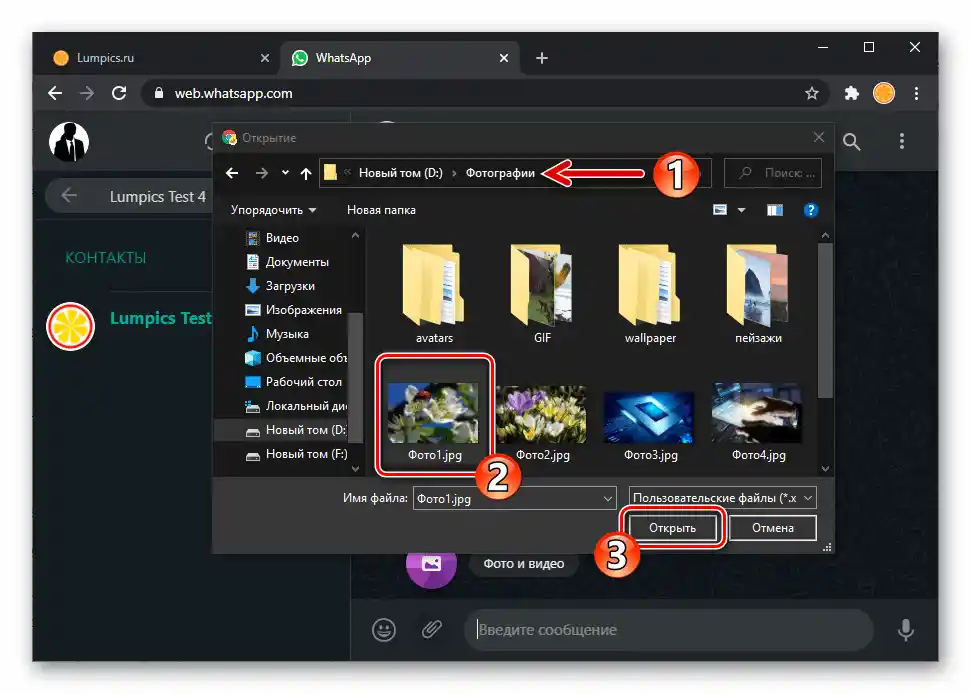This screenshot has width=971, height=694.
Task: Click Фотографии in the path bar
Action: click(500, 173)
